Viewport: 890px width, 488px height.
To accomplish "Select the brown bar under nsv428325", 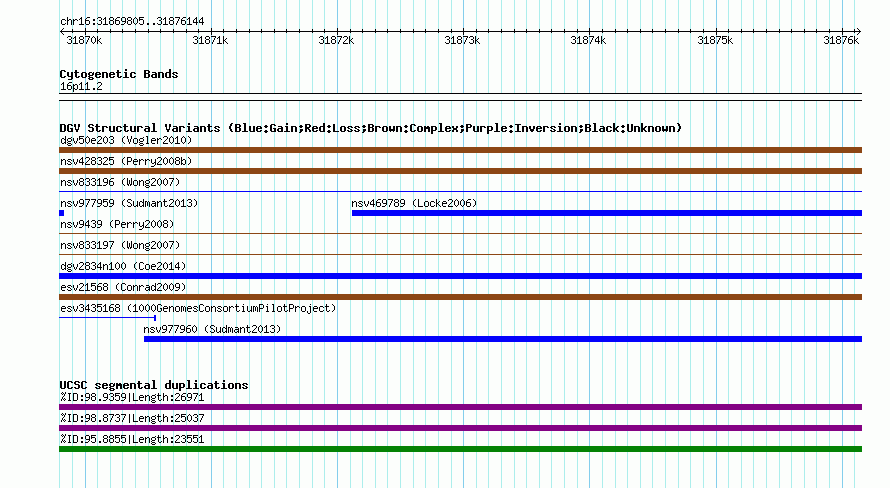I will click(460, 171).
